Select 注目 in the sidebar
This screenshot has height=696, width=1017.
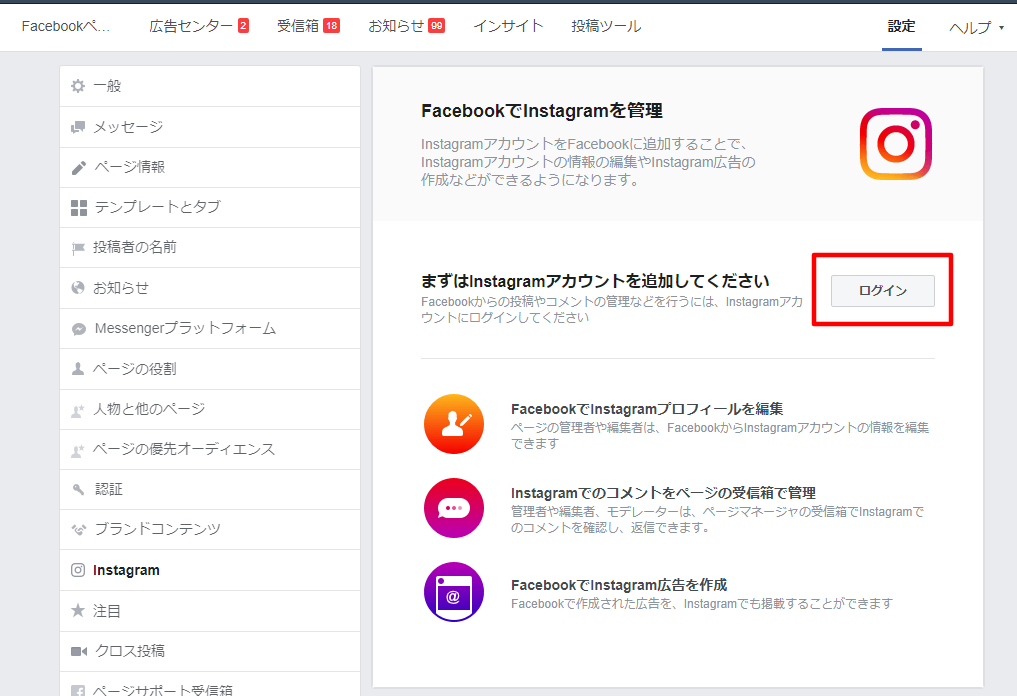[x=210, y=611]
